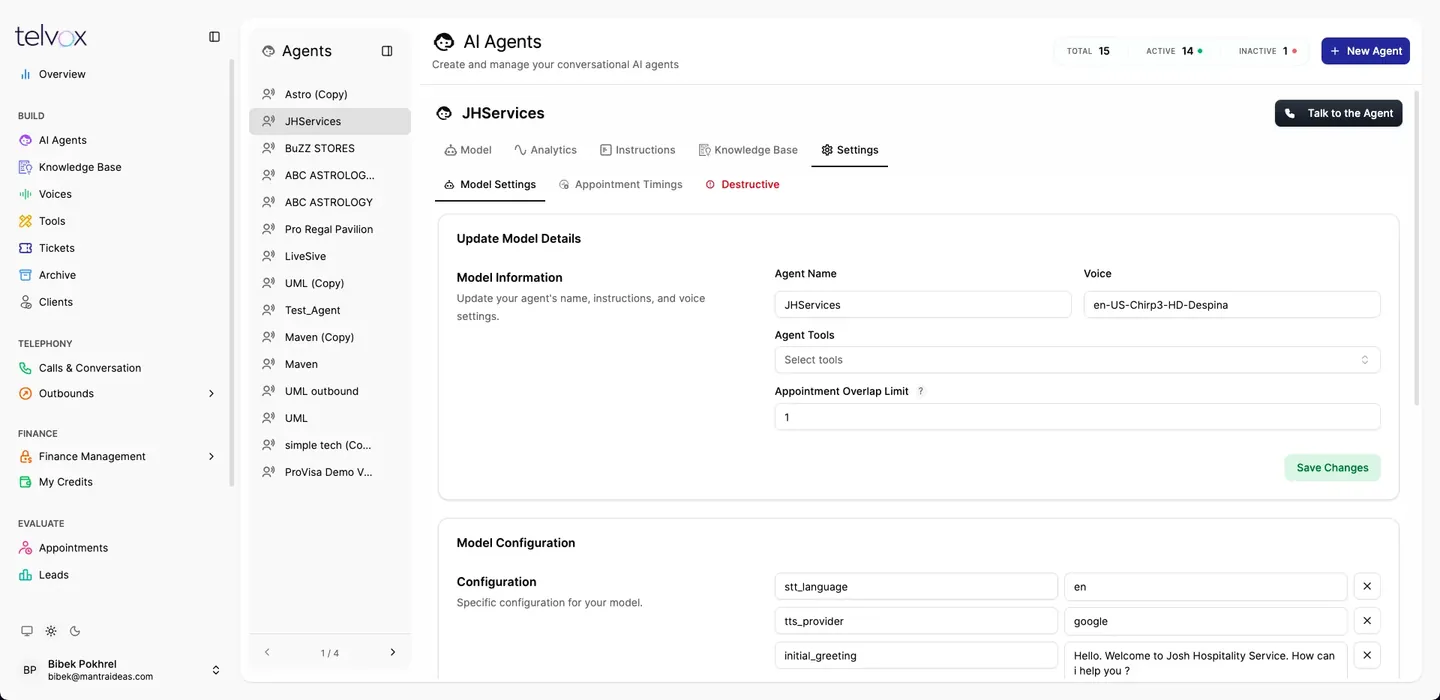The height and width of the screenshot is (700, 1440).
Task: Switch to Appointment Timings sub-tab
Action: click(620, 184)
